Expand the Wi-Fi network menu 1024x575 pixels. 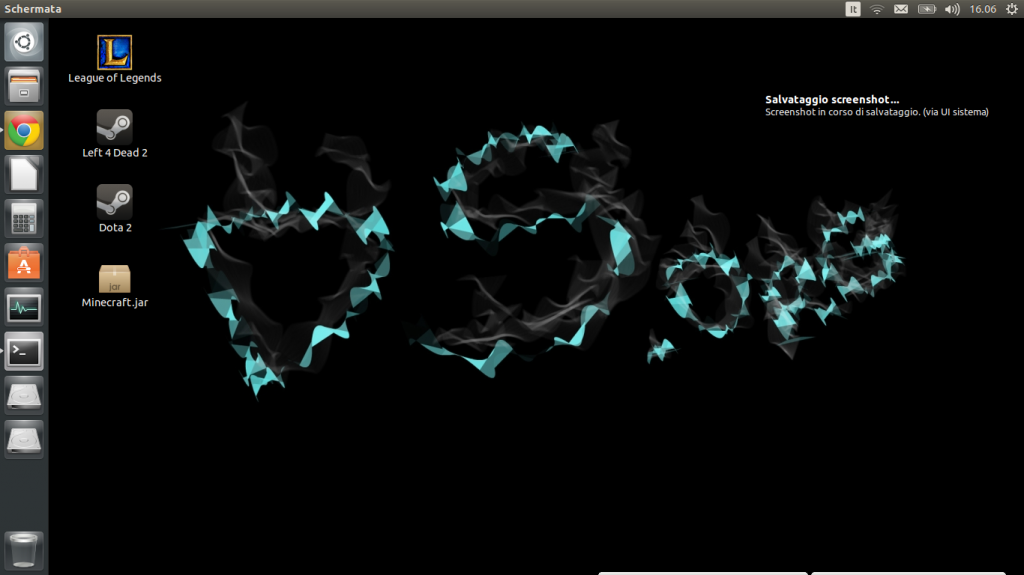[877, 9]
